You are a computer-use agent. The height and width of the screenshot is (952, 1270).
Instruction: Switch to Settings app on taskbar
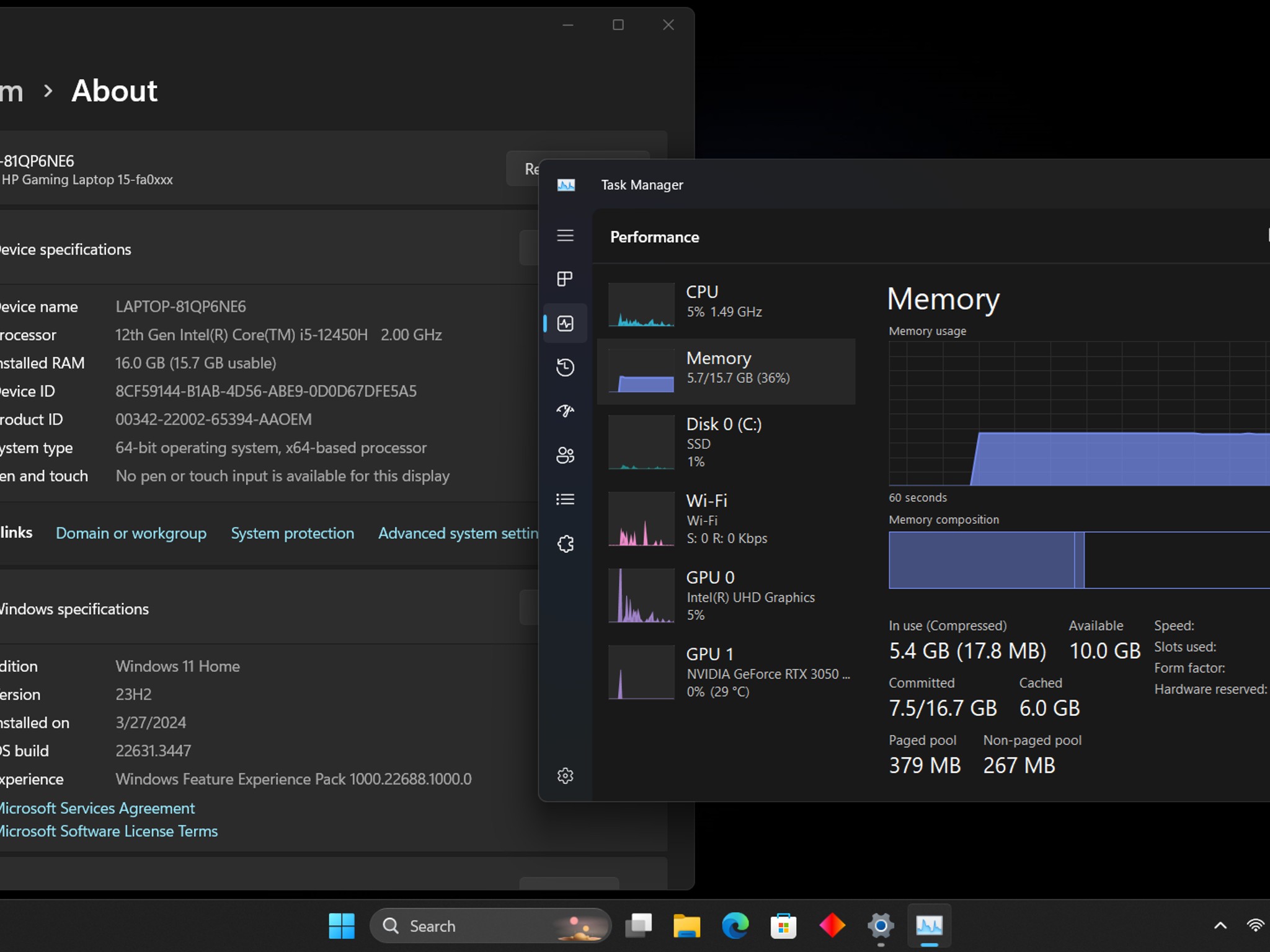coord(880,926)
